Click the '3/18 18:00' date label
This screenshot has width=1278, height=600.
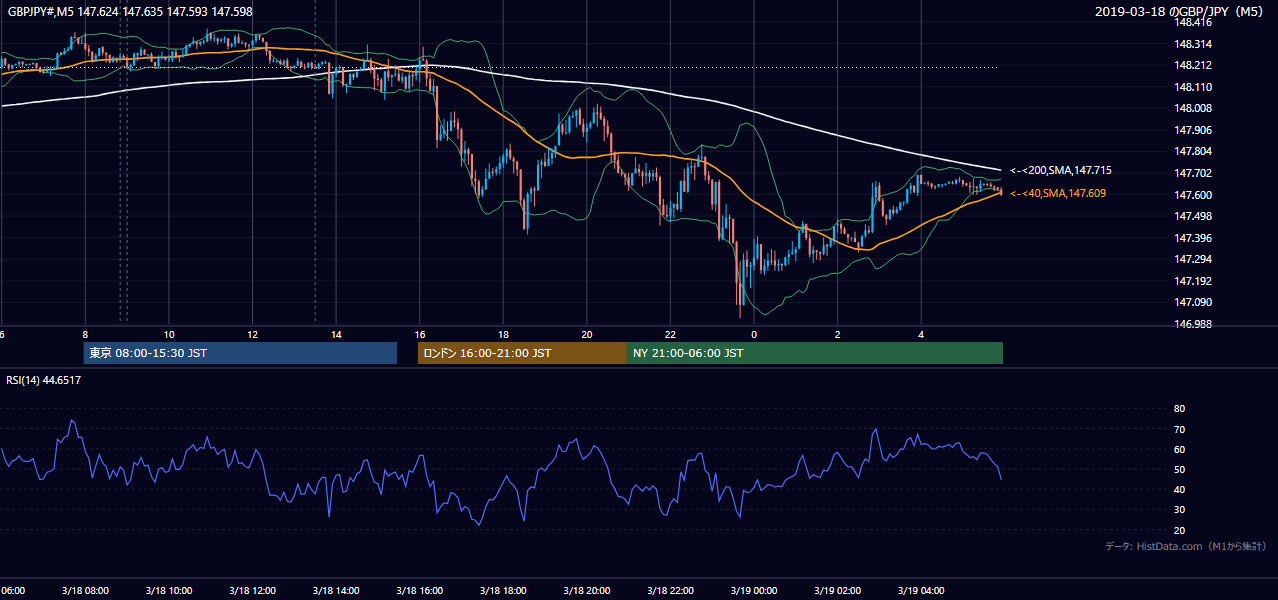click(x=503, y=590)
